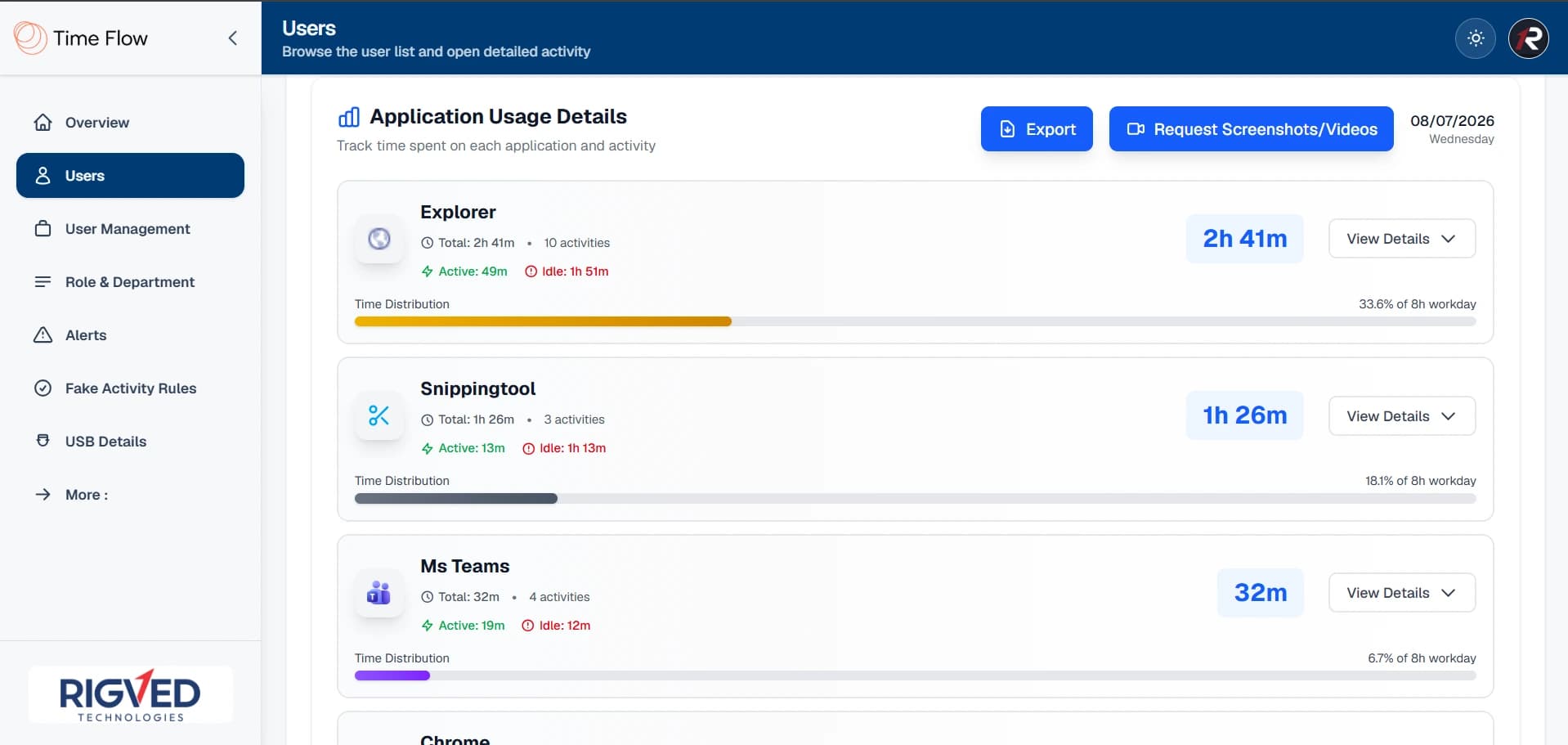Click the Explorer app icon
Screen dimensions: 1568x745
(379, 239)
